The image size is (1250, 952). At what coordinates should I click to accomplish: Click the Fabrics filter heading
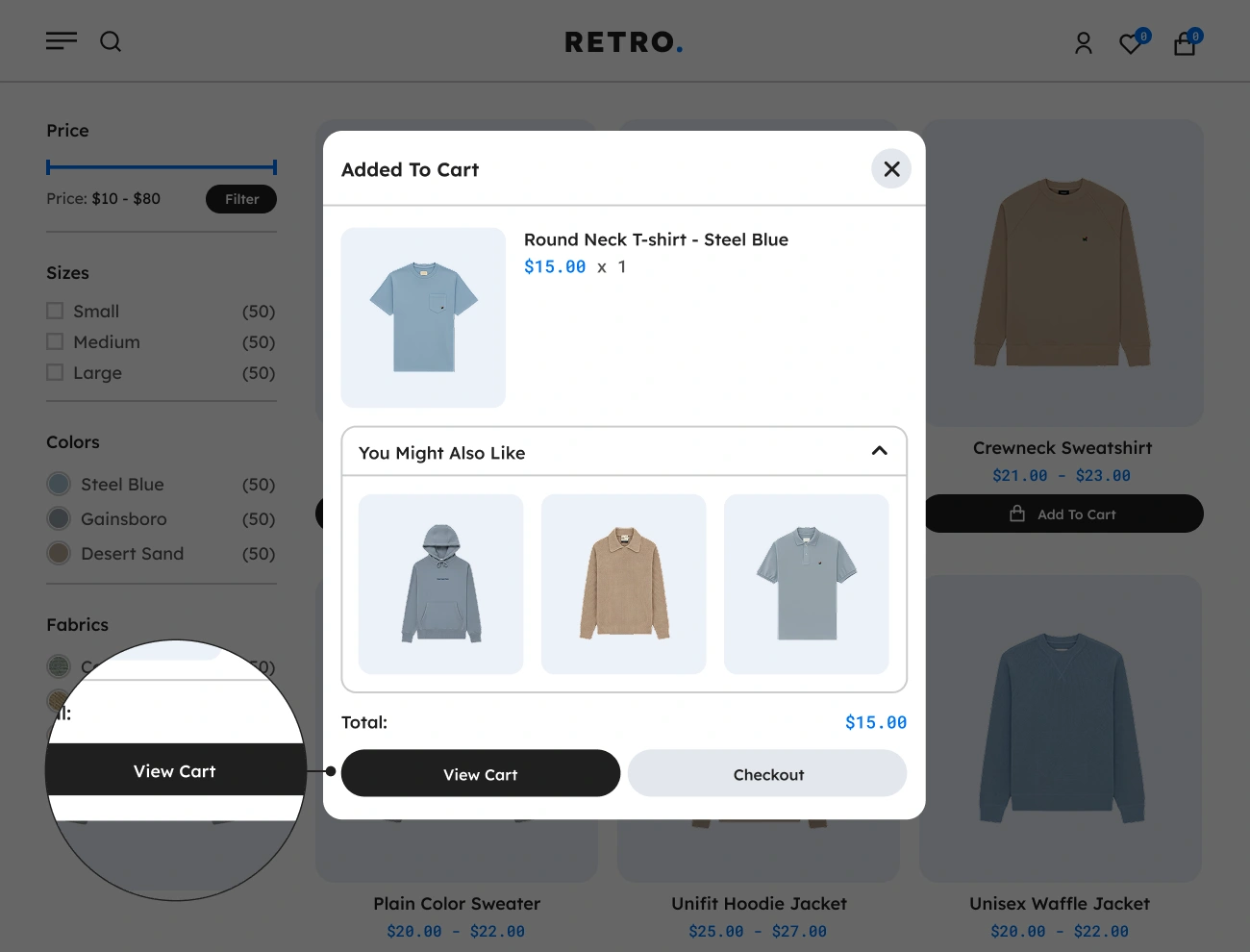78,625
